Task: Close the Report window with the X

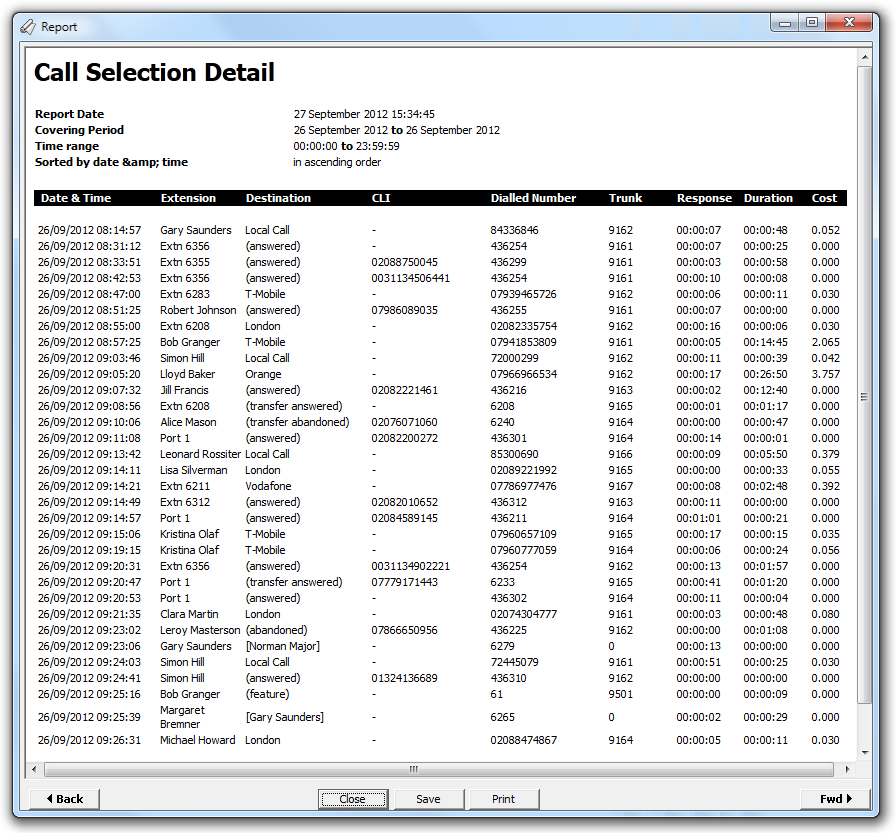Action: point(850,23)
